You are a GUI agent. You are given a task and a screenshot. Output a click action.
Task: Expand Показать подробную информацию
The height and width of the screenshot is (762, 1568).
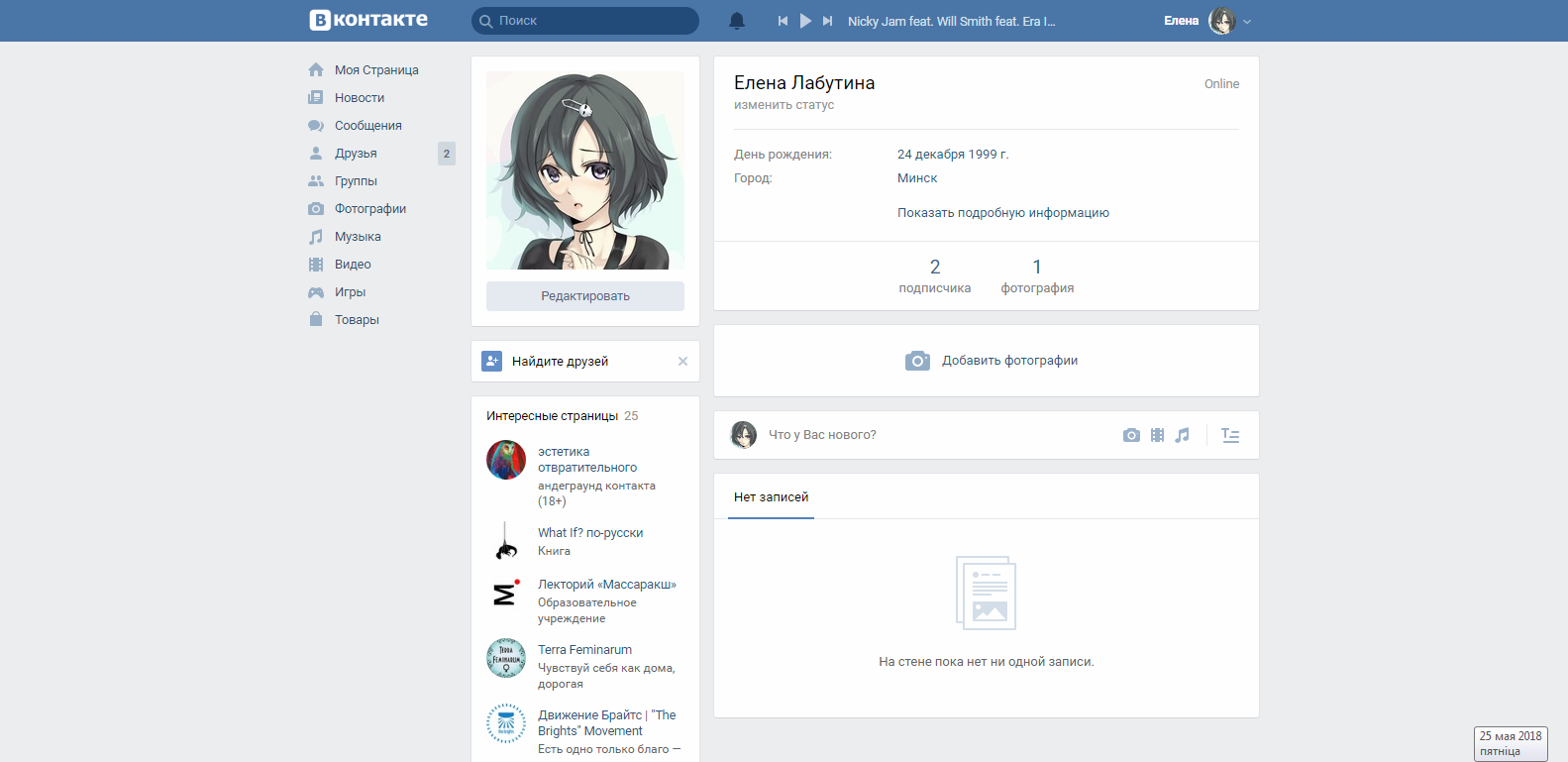coord(1003,213)
